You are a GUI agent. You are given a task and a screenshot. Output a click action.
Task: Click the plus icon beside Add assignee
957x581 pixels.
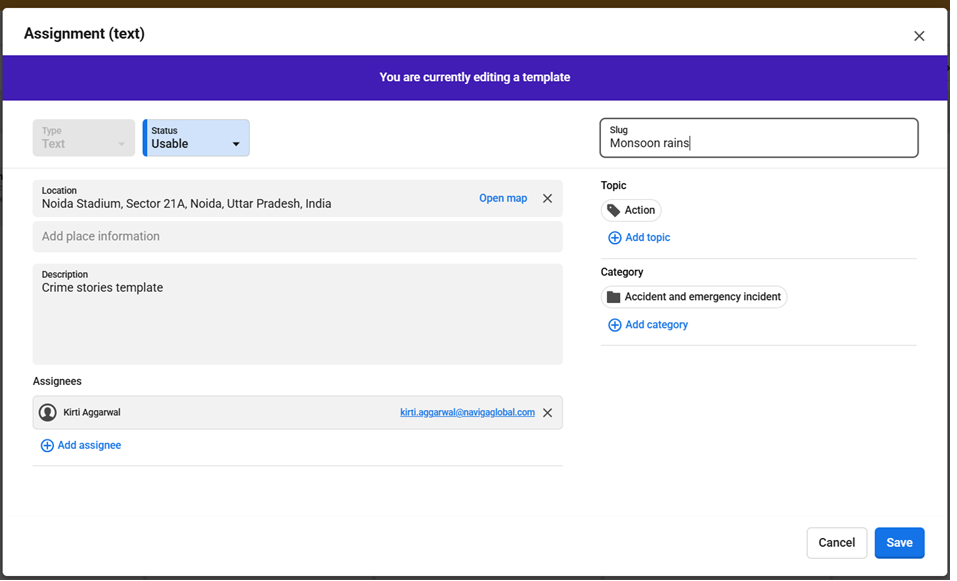click(x=47, y=446)
